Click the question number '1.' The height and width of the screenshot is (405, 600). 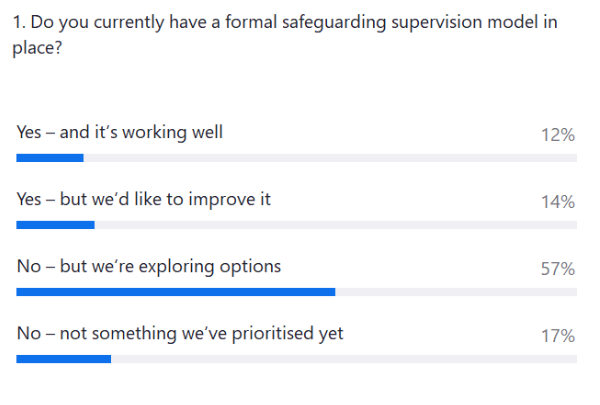click(19, 22)
